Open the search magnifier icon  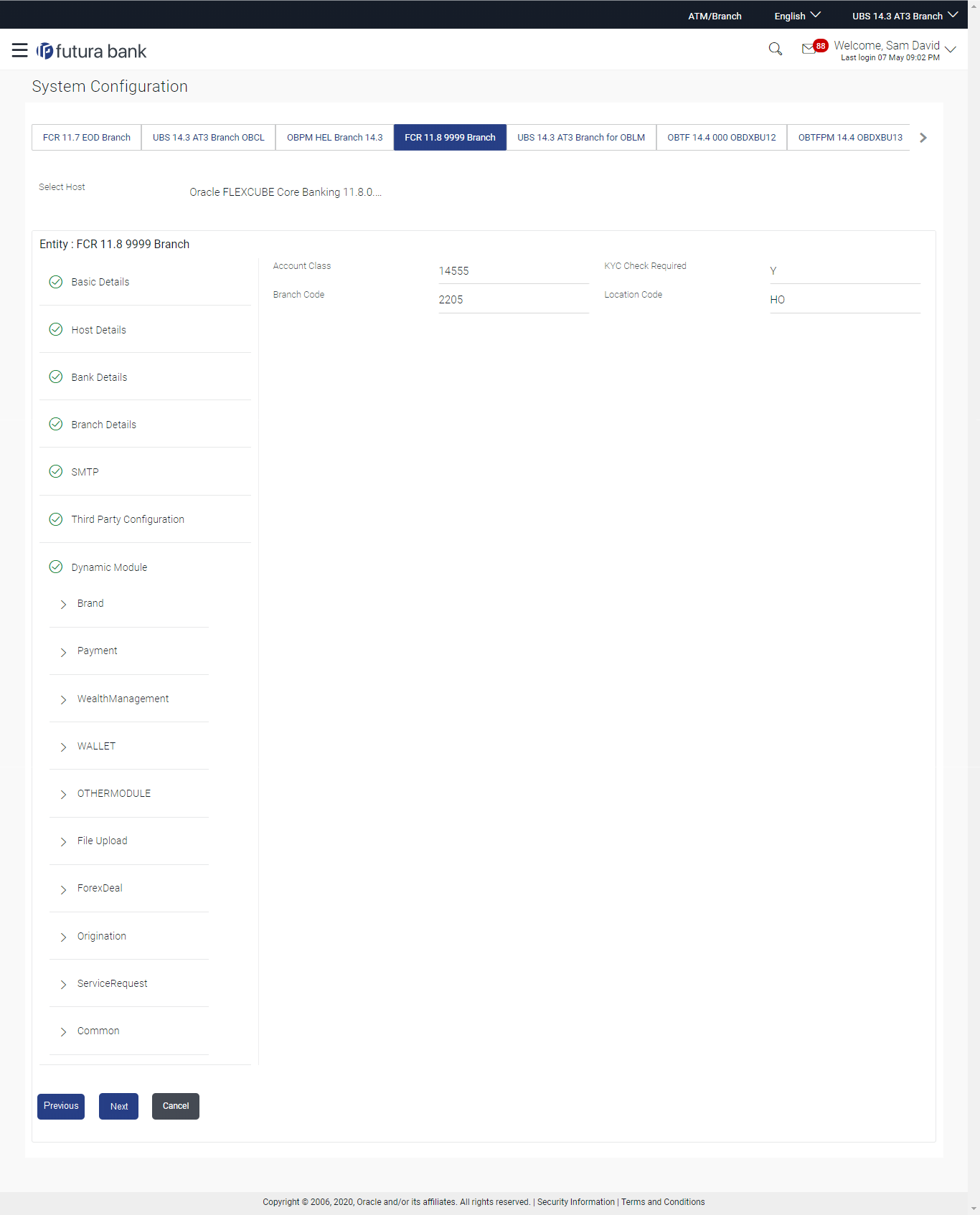click(x=775, y=49)
